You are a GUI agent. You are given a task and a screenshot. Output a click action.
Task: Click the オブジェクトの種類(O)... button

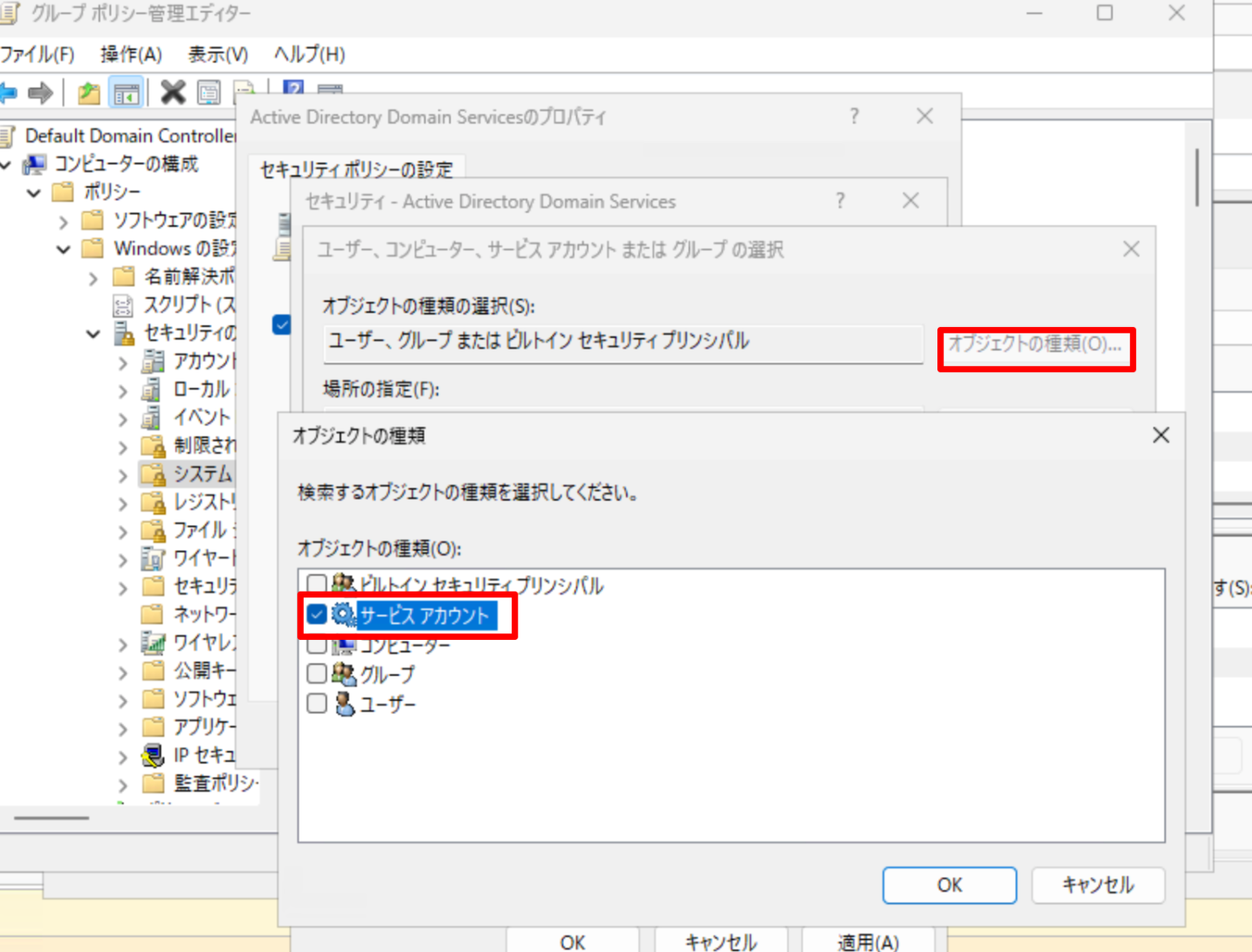pyautogui.click(x=1036, y=344)
